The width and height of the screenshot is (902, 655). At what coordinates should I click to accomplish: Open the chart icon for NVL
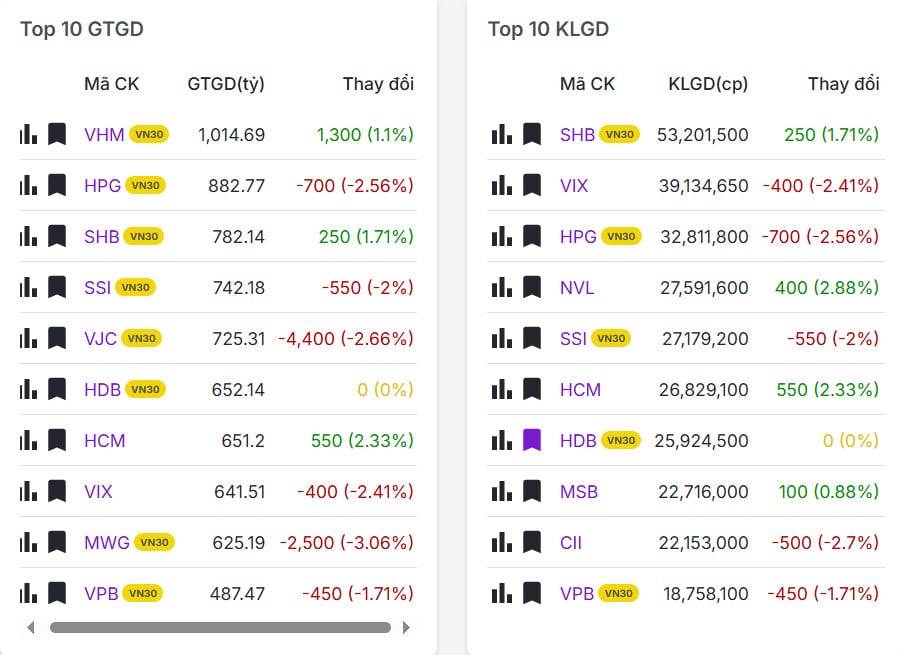coord(501,287)
